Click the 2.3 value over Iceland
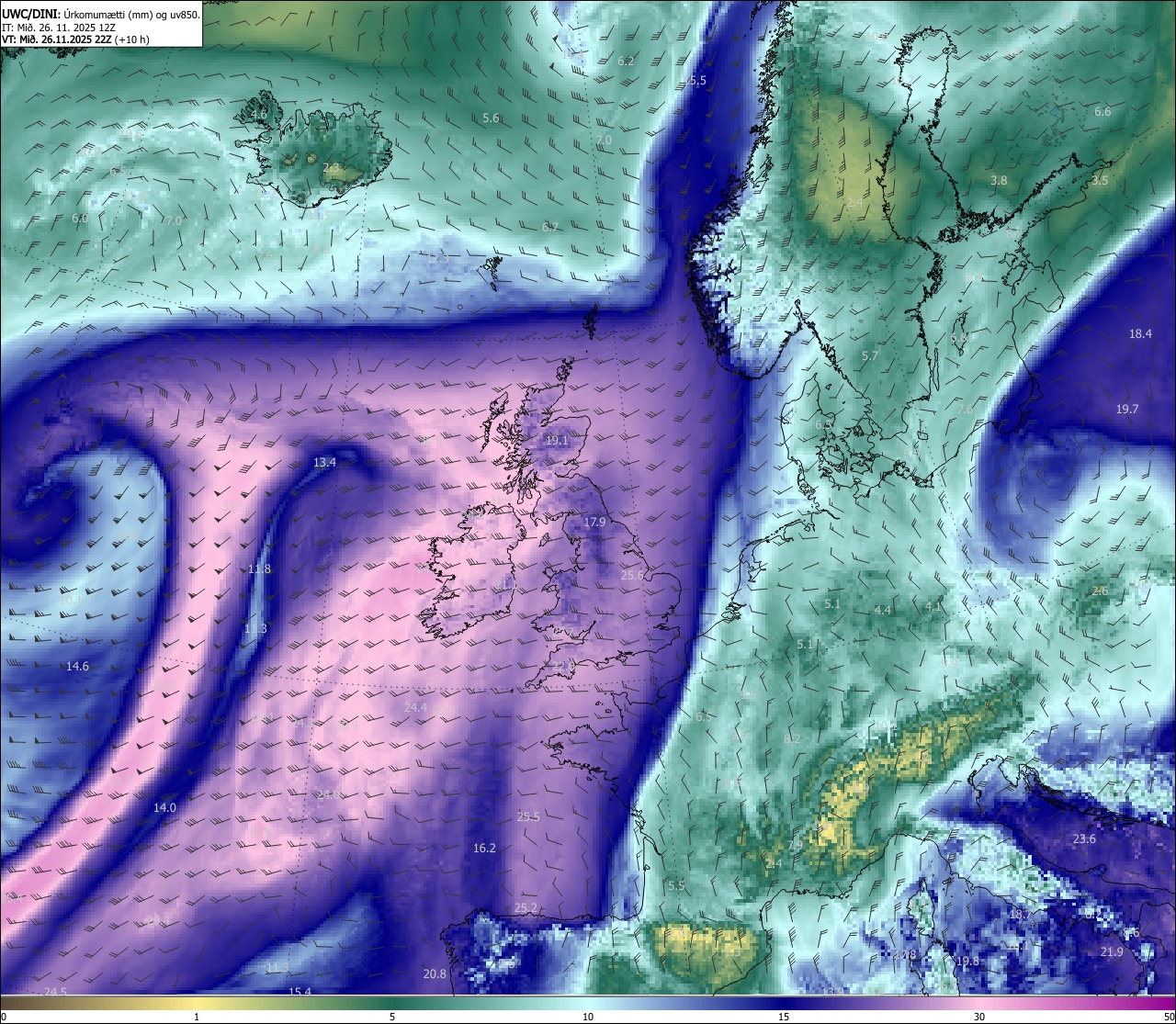Viewport: 1176px width, 1024px height. [331, 168]
